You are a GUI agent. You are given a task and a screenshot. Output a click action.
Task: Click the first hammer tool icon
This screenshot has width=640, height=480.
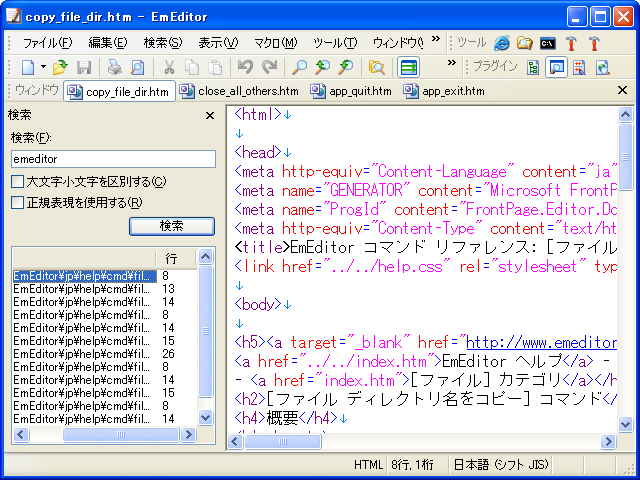[x=571, y=43]
